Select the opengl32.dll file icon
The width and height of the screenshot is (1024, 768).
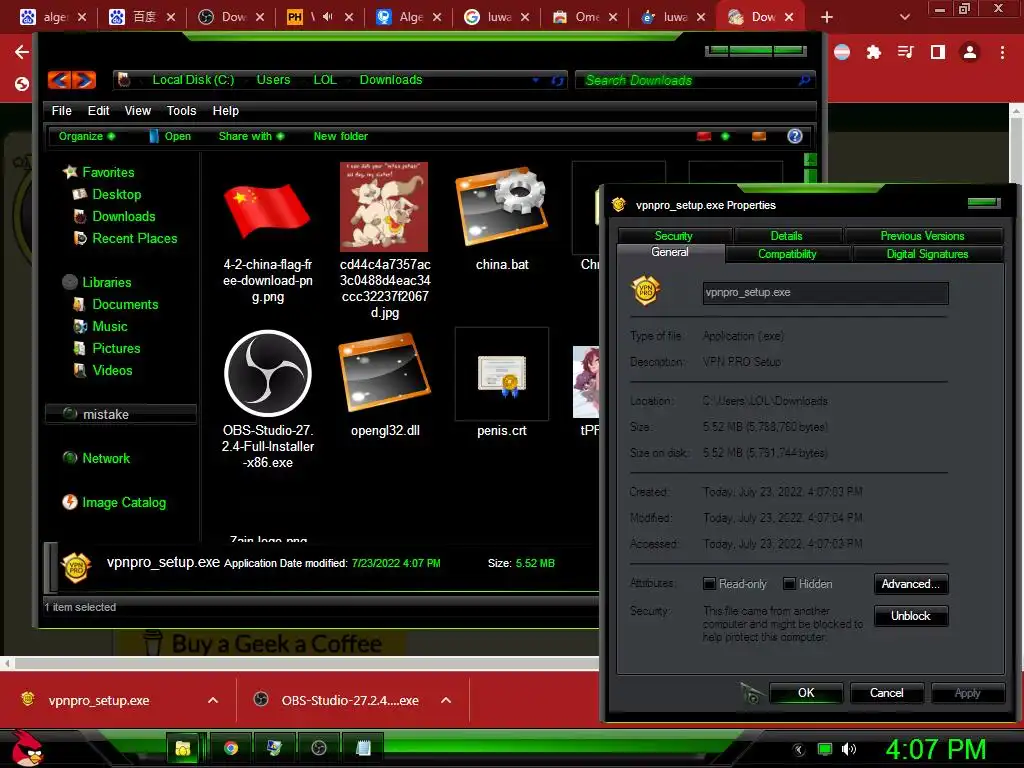(385, 373)
